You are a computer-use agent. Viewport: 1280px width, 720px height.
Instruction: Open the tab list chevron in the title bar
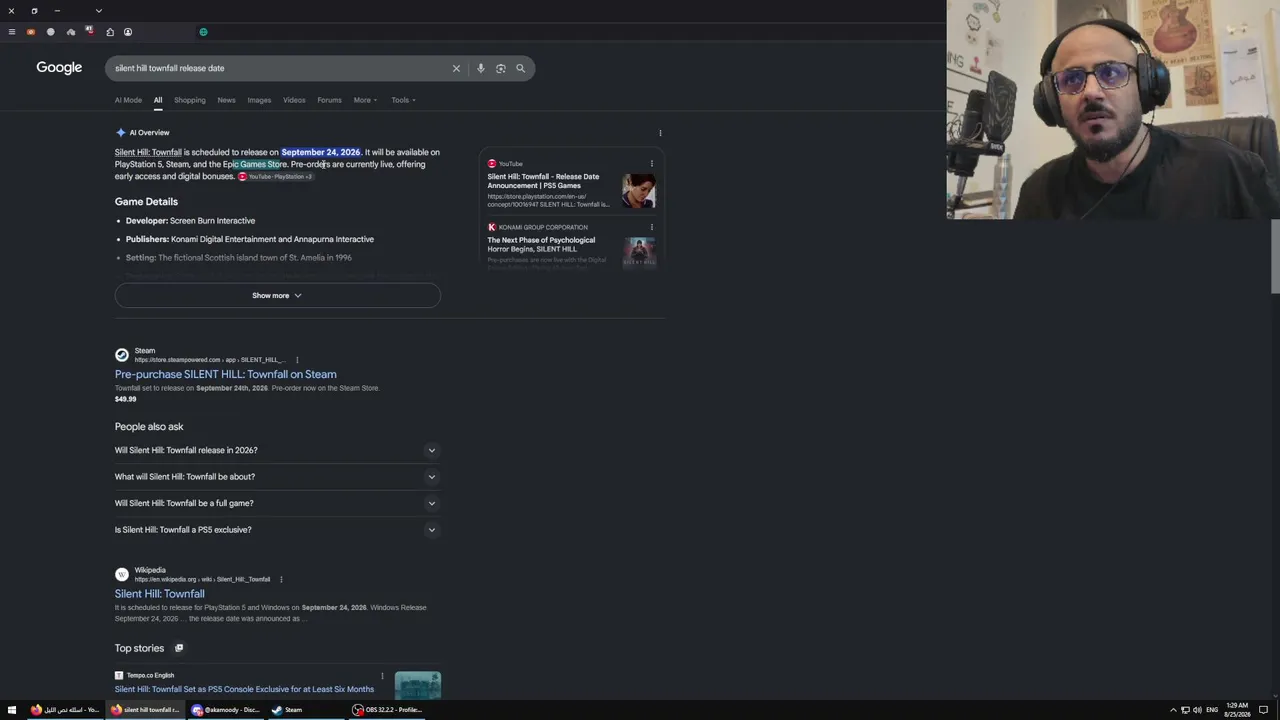point(98,11)
